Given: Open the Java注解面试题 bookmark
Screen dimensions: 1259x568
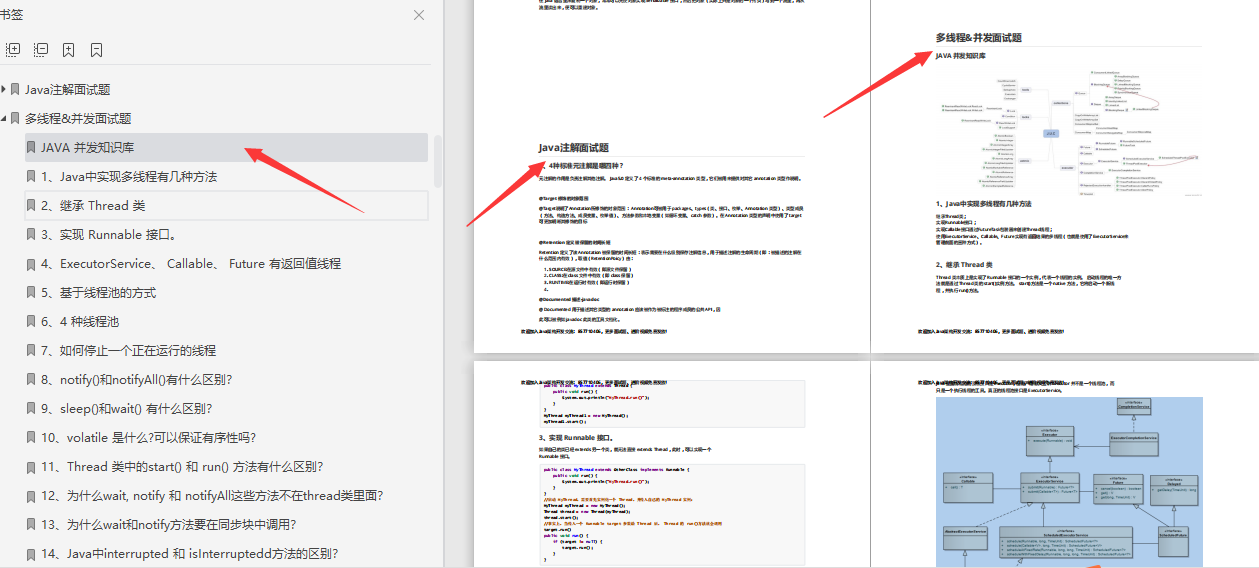Looking at the screenshot, I should click(x=68, y=89).
